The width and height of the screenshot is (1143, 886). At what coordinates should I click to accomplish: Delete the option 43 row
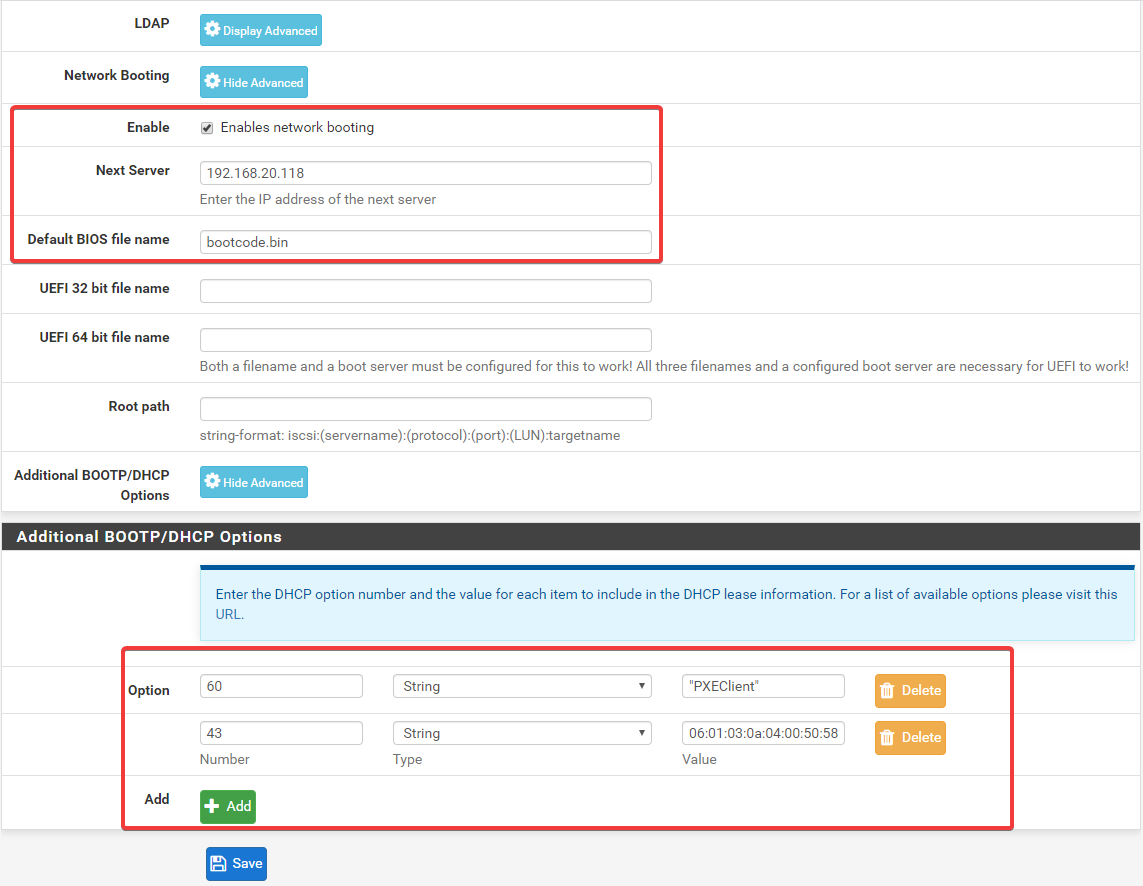click(910, 737)
